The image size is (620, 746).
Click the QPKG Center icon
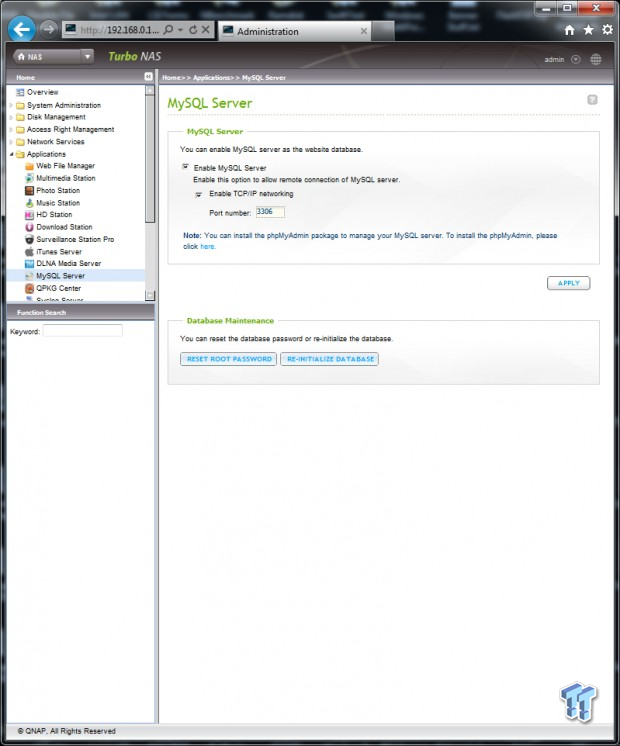click(30, 288)
